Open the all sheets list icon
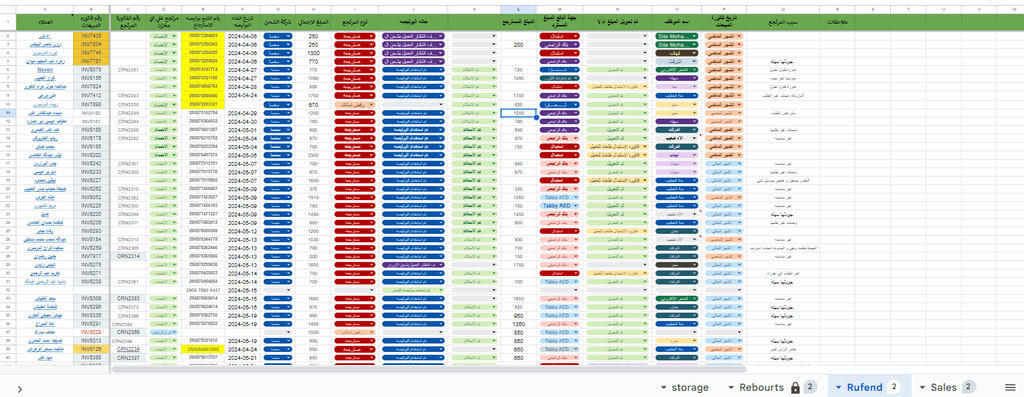This screenshot has width=1024, height=397. point(1010,387)
